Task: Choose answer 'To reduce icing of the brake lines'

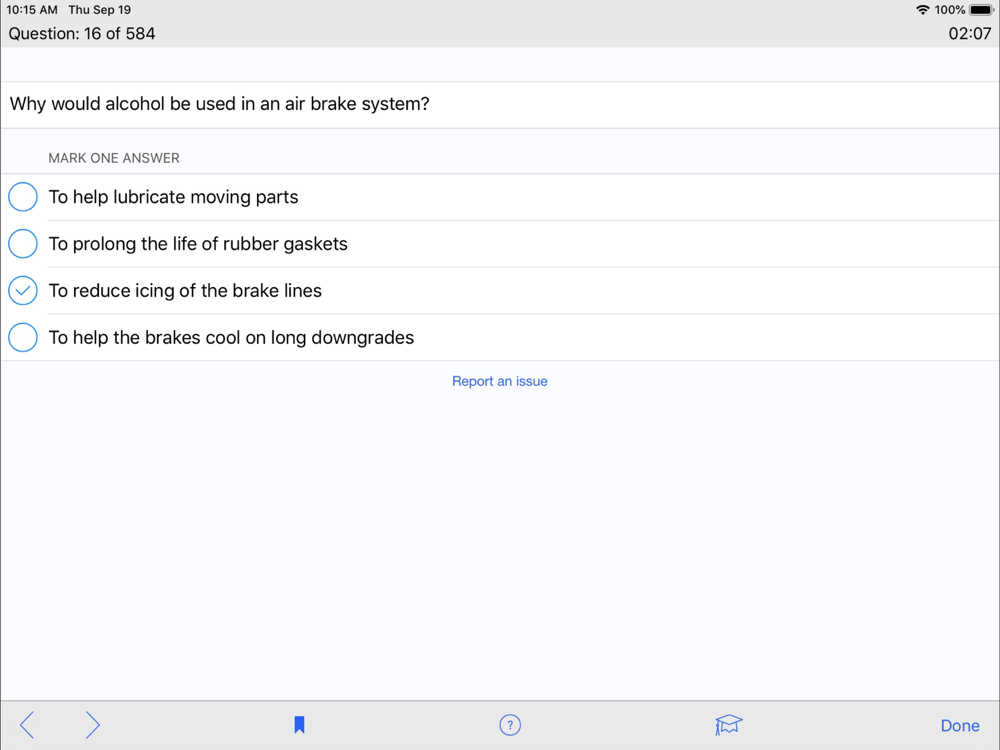Action: pos(186,291)
